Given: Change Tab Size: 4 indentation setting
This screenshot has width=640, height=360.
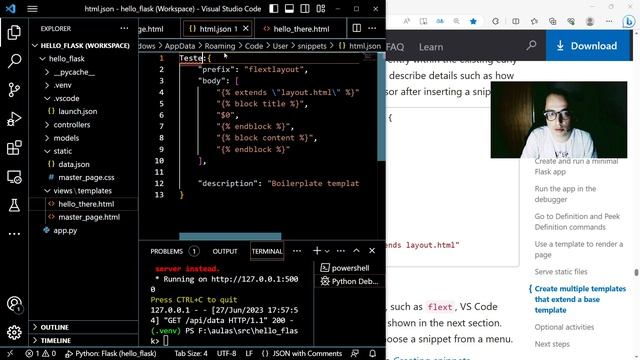Looking at the screenshot, I should 191,353.
